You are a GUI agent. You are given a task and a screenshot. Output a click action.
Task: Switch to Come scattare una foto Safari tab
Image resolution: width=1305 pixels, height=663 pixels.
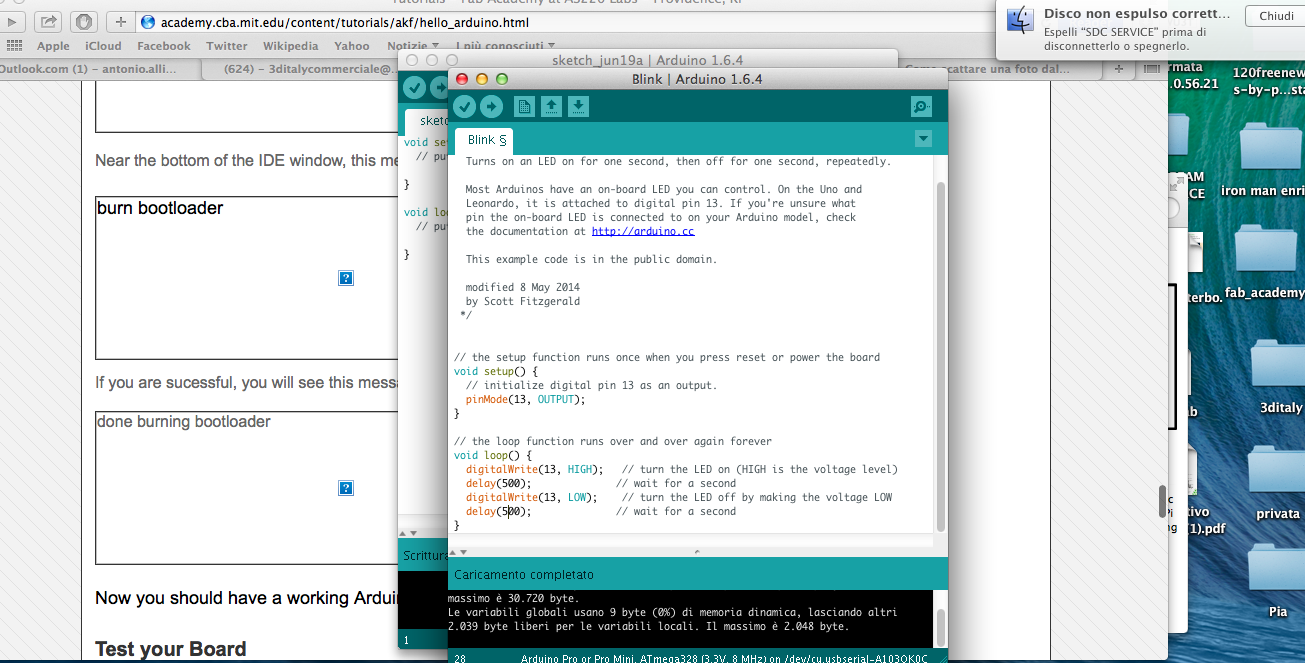coord(1000,69)
